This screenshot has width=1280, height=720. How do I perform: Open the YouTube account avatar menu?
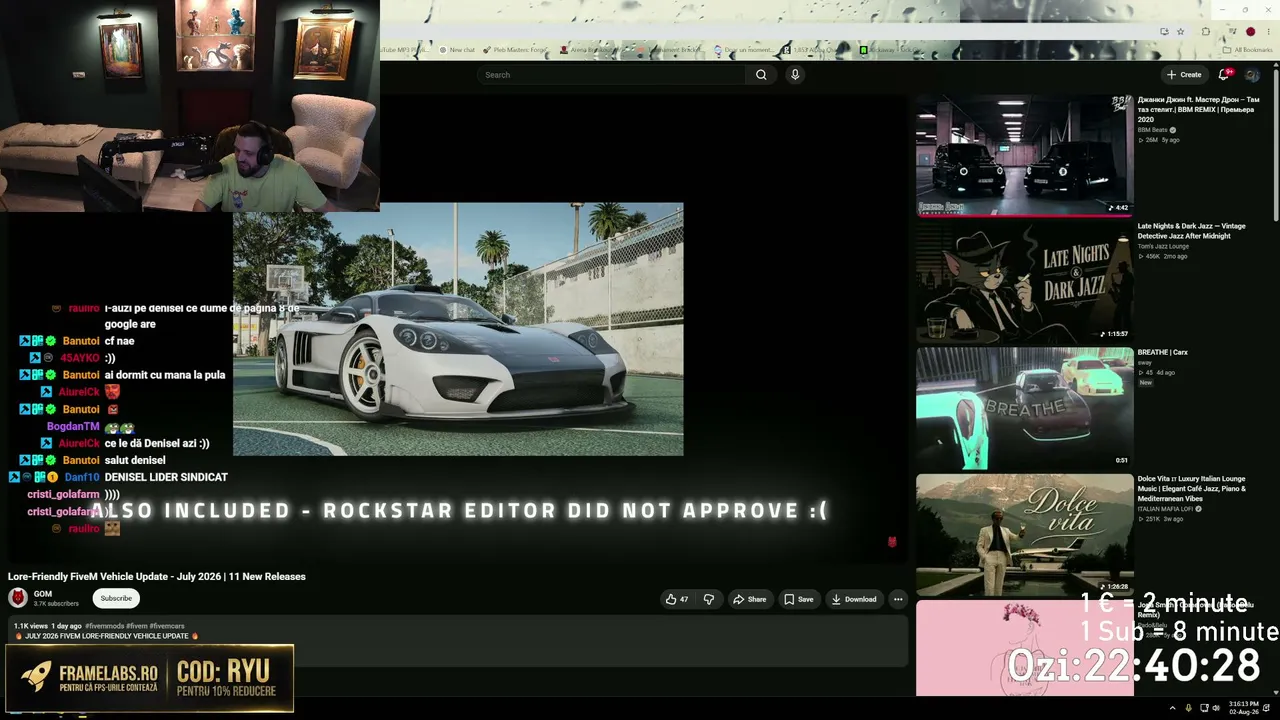(1252, 75)
